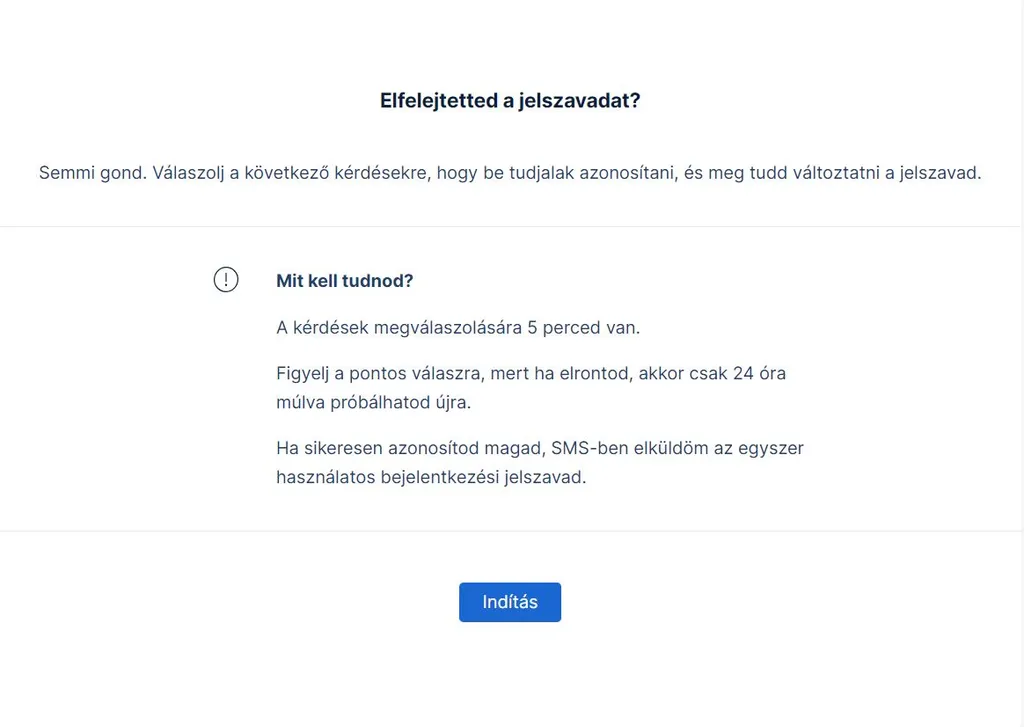The width and height of the screenshot is (1024, 727).
Task: Click the circled exclamation info icon
Action: pos(227,280)
